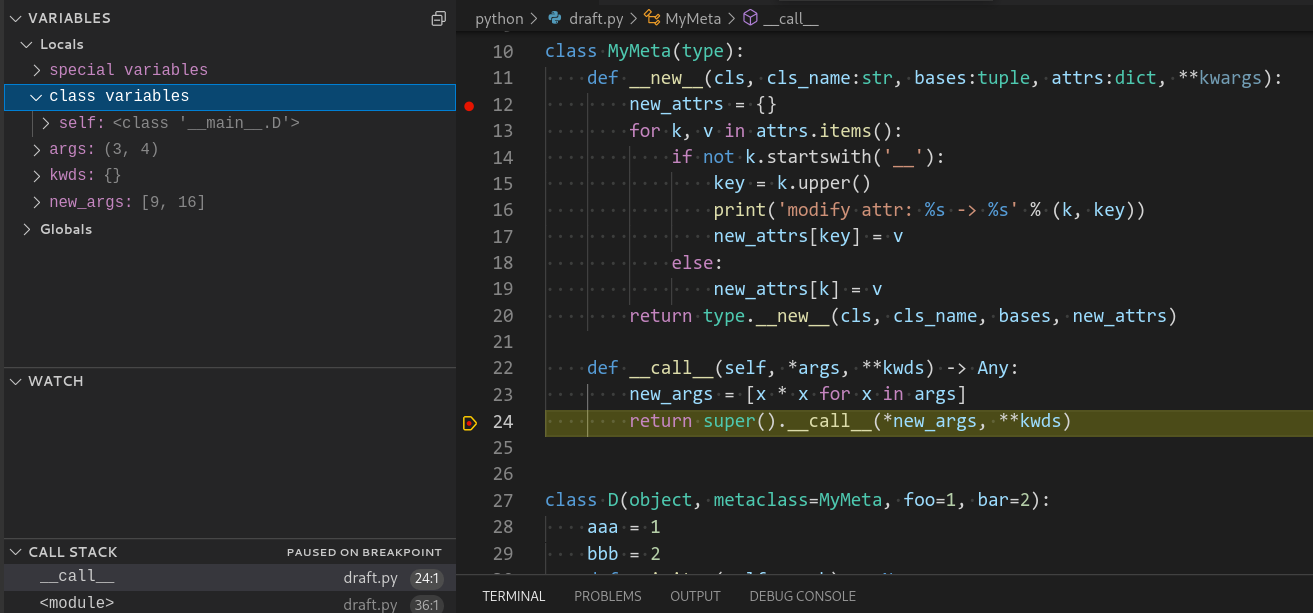Click the MyMeta class icon in breadcrumb
Image resolution: width=1313 pixels, height=613 pixels.
[652, 18]
